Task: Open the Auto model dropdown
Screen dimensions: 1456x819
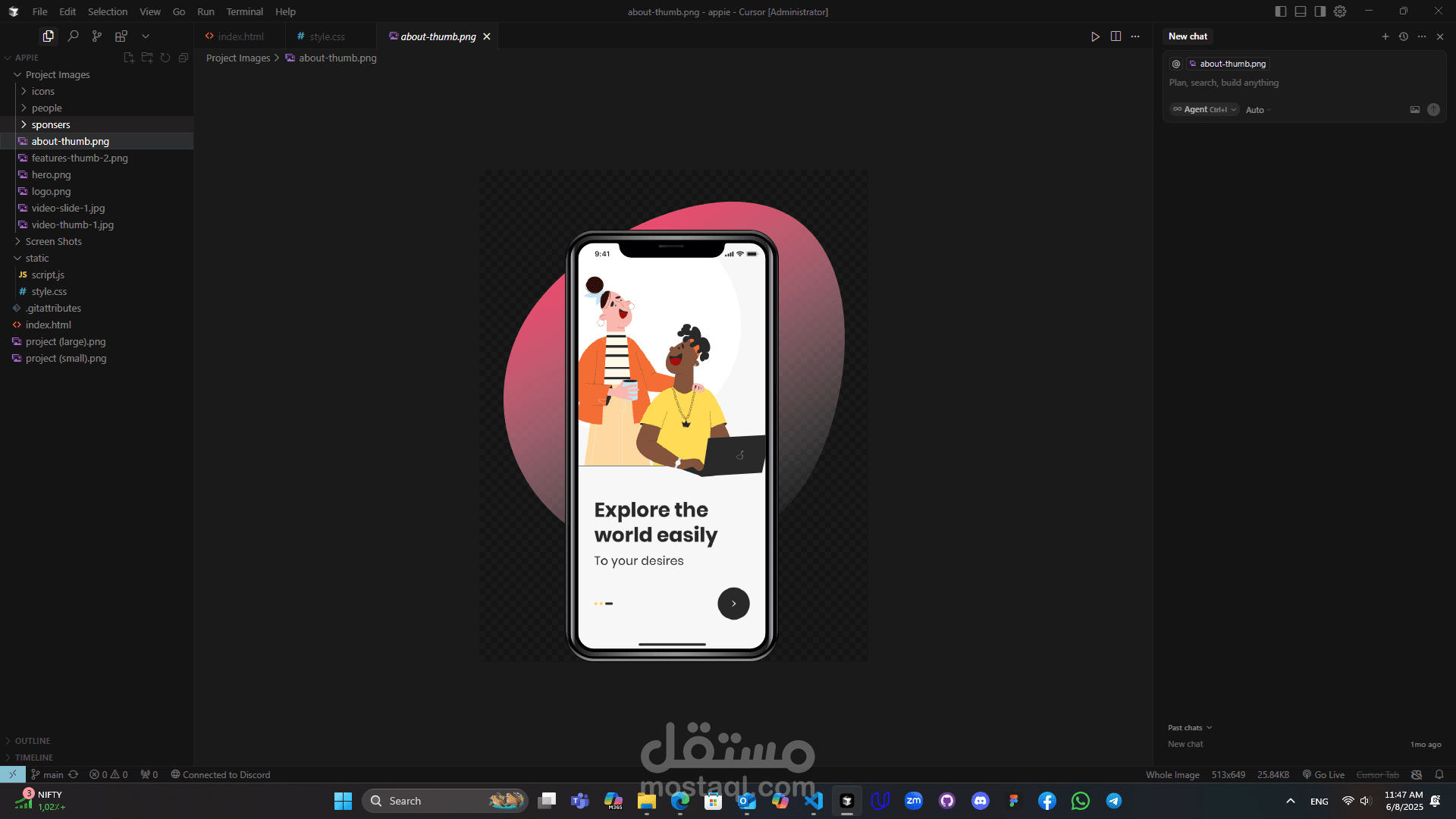Action: [1258, 110]
